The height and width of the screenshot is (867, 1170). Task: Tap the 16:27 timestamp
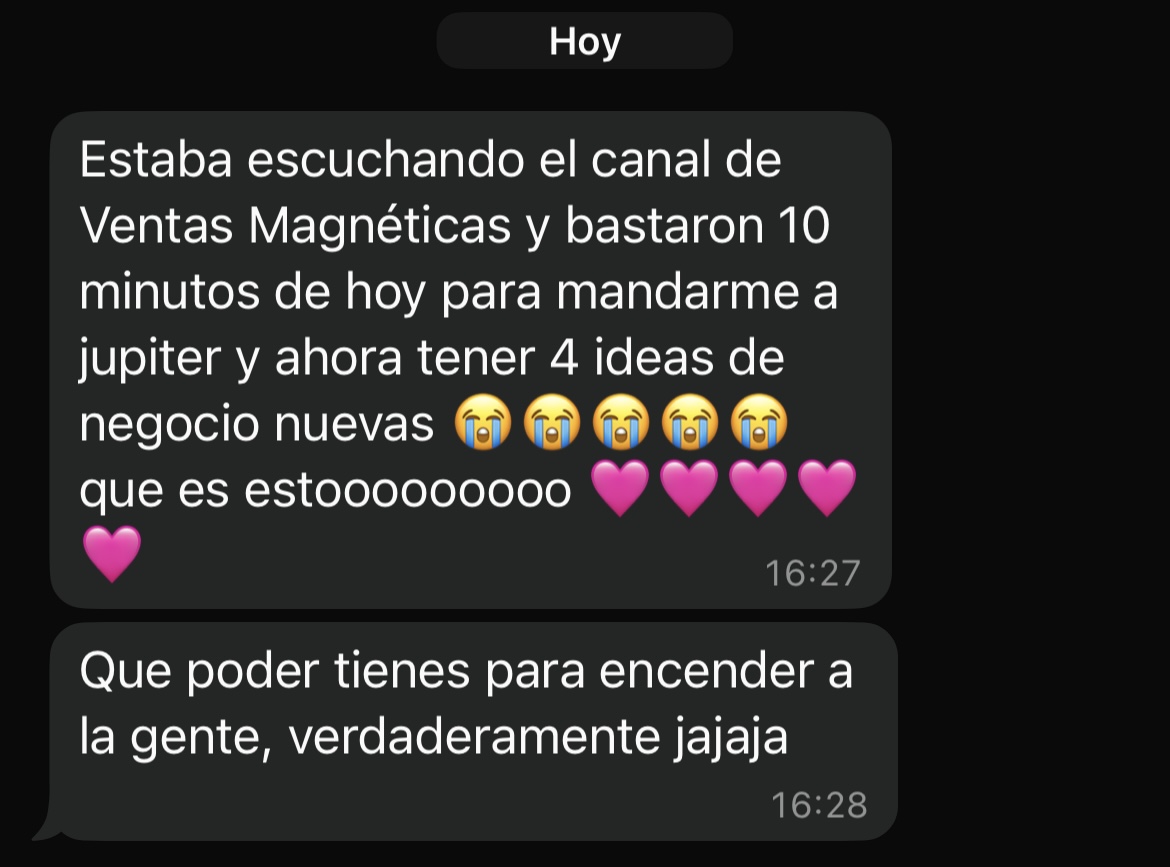click(x=813, y=574)
